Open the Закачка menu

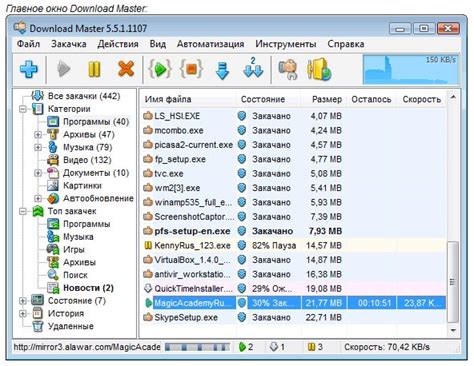click(x=69, y=44)
